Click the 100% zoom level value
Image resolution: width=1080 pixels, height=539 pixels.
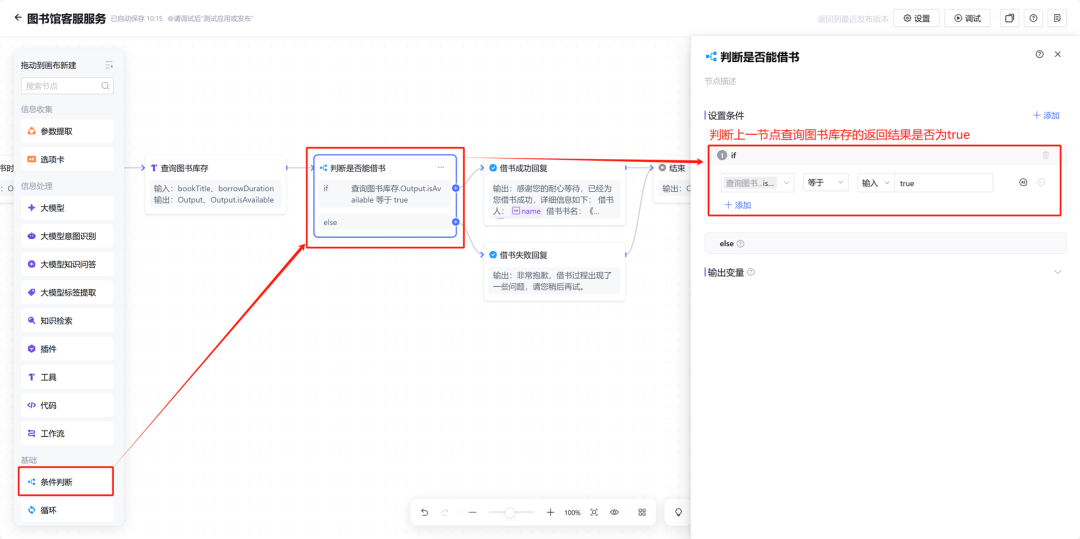572,513
